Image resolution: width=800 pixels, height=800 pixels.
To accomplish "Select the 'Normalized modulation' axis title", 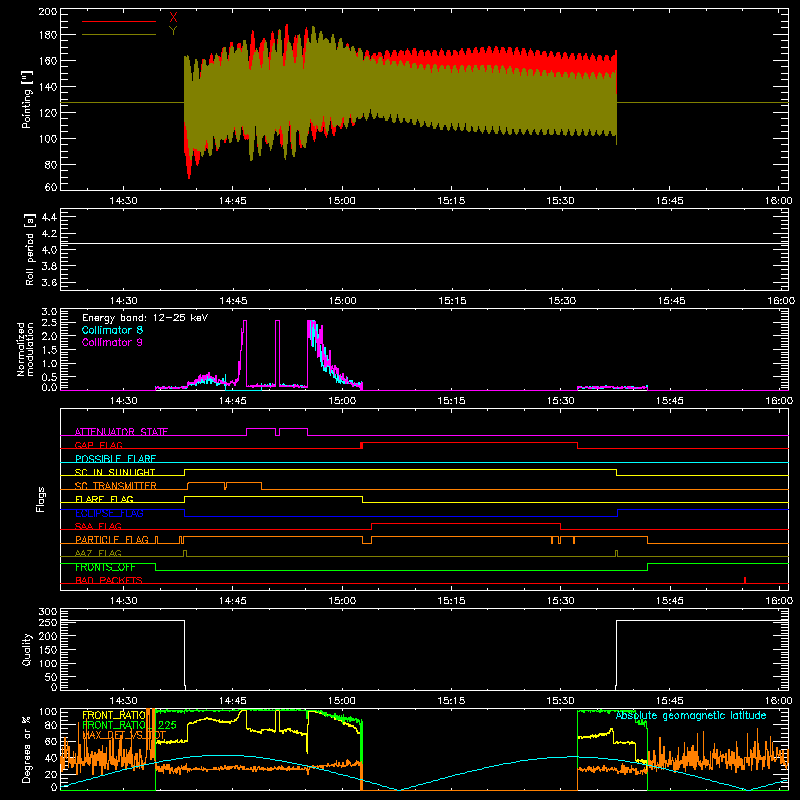I will [x=25, y=349].
